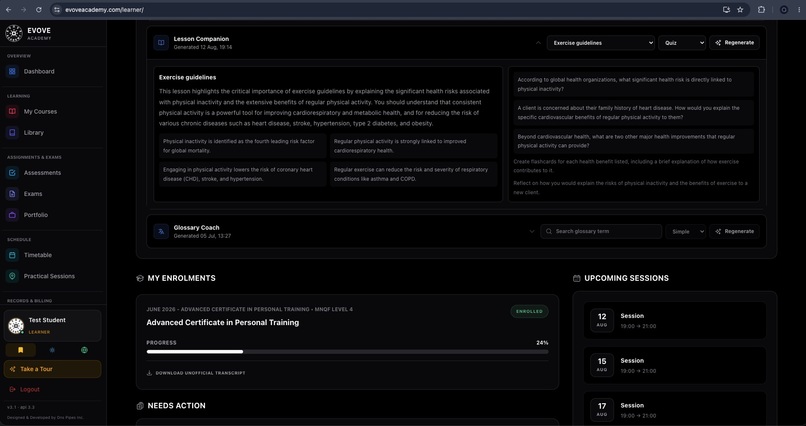
Task: Click the Search glossary term field
Action: pos(601,231)
